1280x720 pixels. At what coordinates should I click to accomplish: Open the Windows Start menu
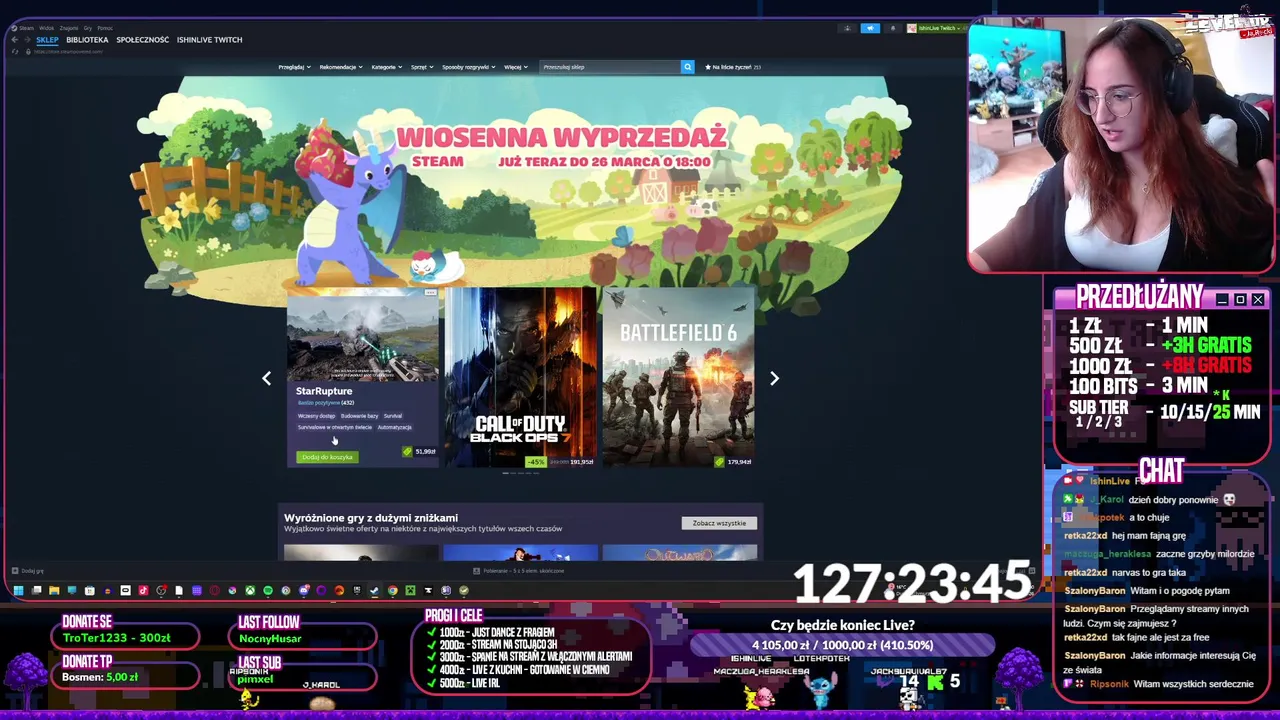pyautogui.click(x=18, y=590)
